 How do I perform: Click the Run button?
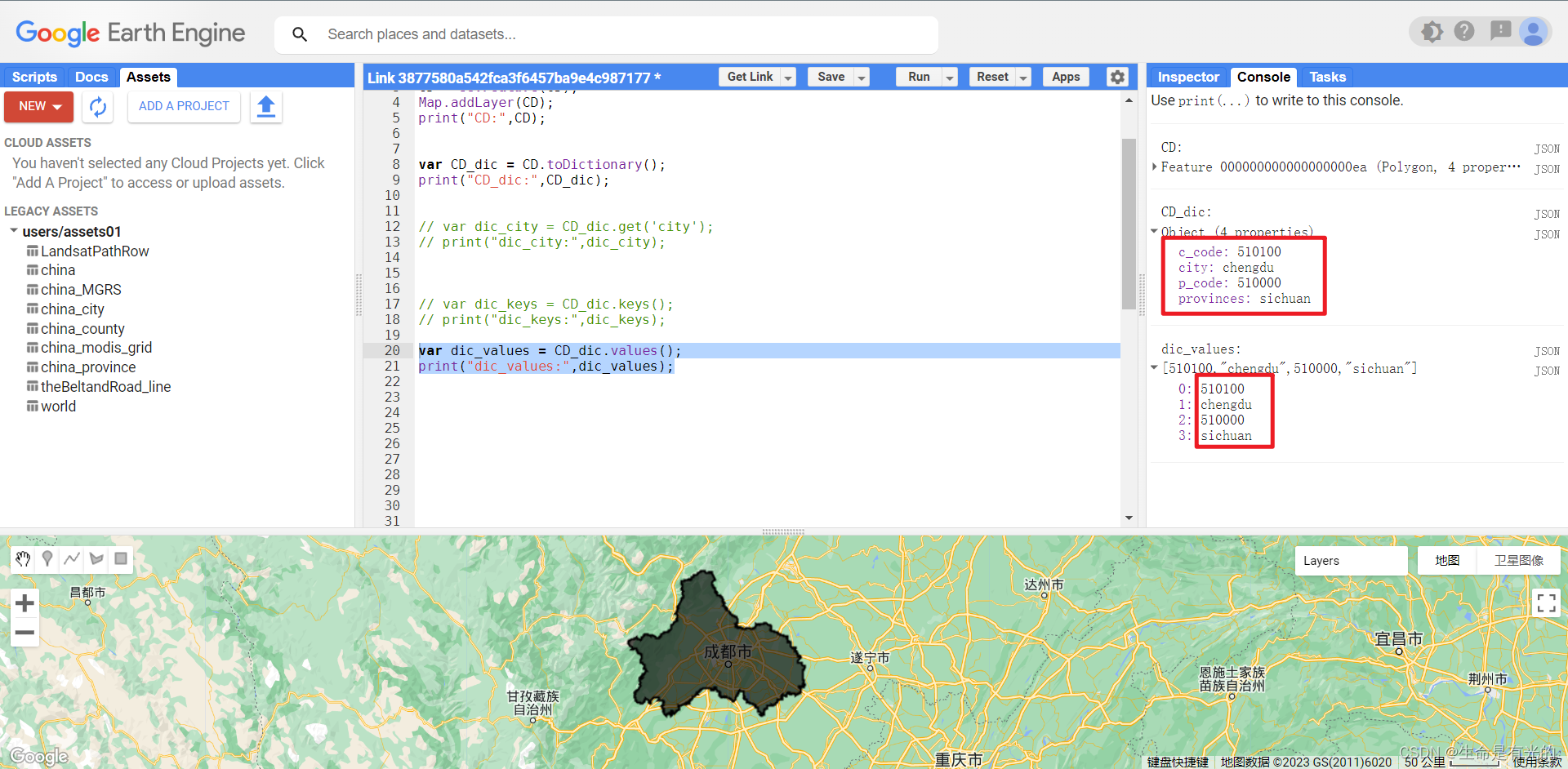(919, 77)
